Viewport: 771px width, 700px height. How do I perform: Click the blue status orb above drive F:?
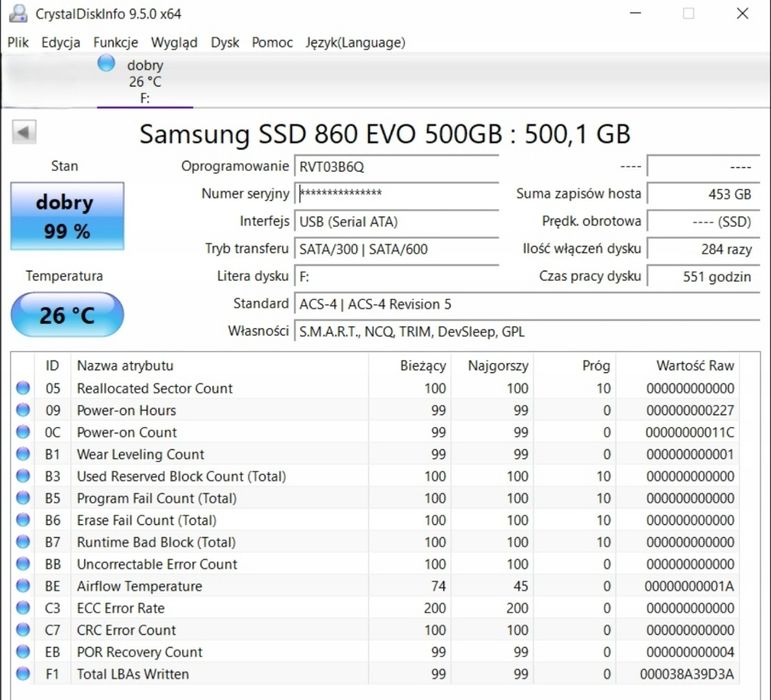point(106,63)
